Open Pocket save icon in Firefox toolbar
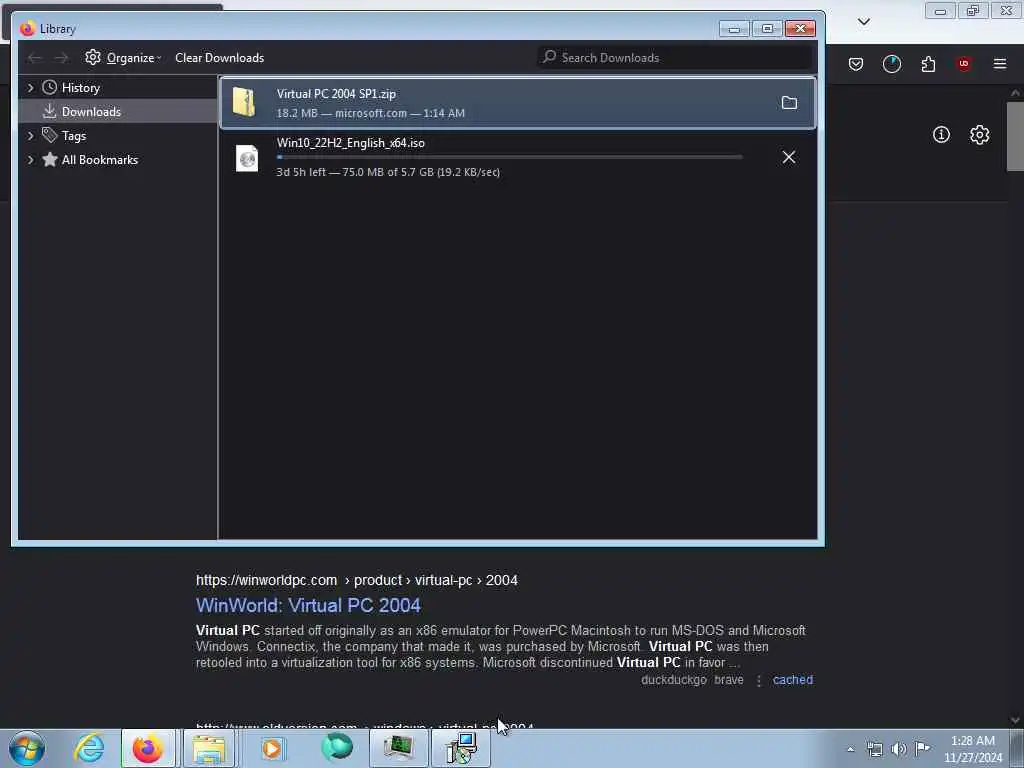 pos(856,64)
